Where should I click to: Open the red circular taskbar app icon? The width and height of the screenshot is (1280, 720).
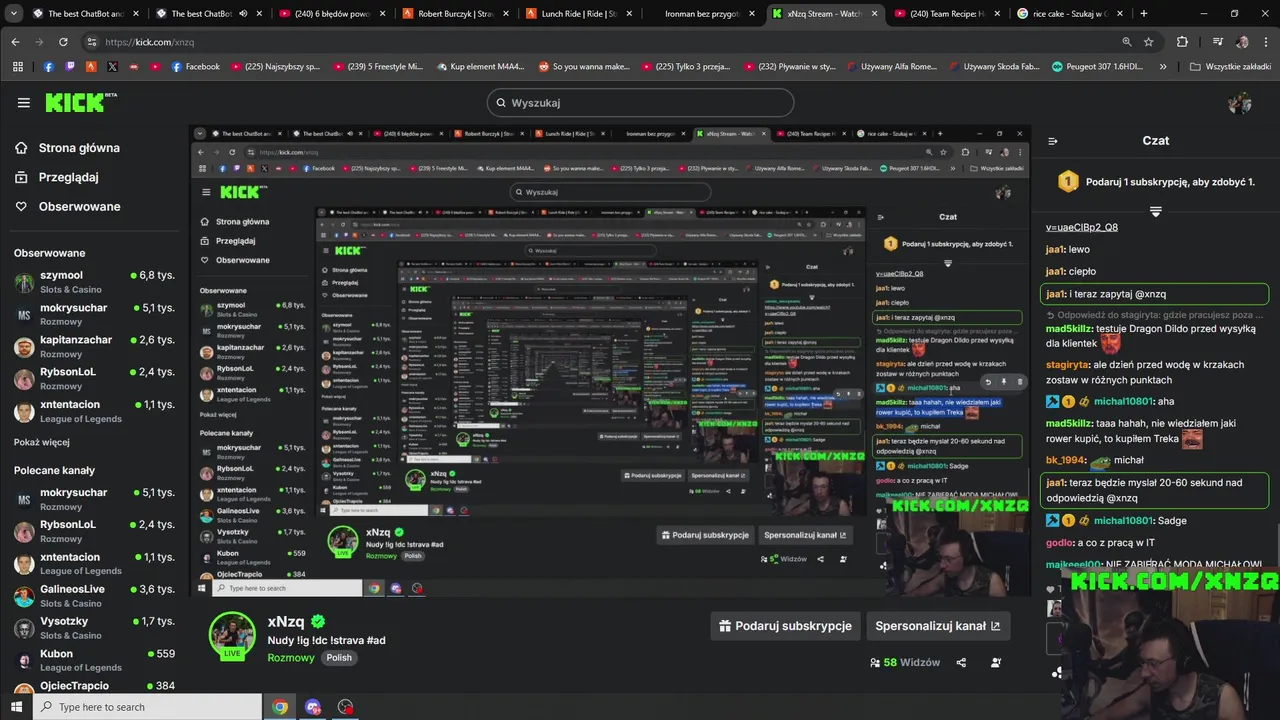click(x=346, y=707)
